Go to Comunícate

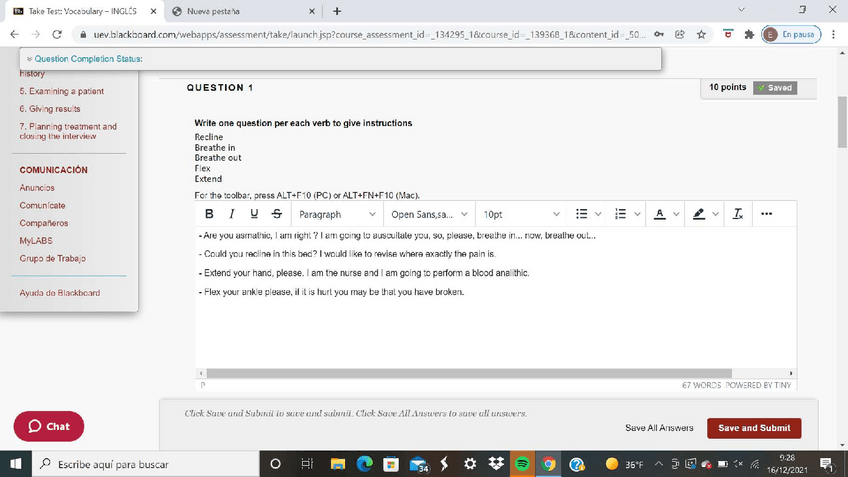point(42,206)
